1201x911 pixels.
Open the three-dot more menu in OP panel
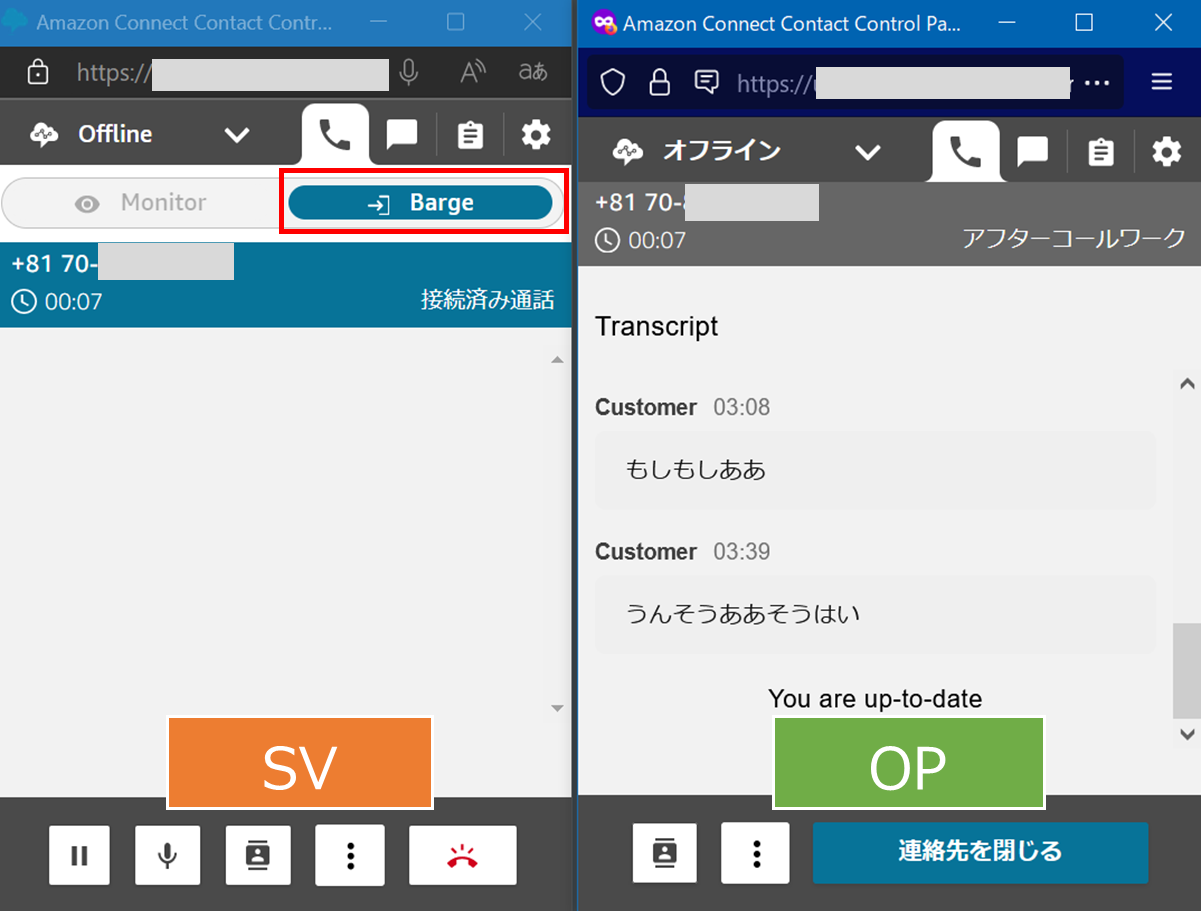[756, 852]
